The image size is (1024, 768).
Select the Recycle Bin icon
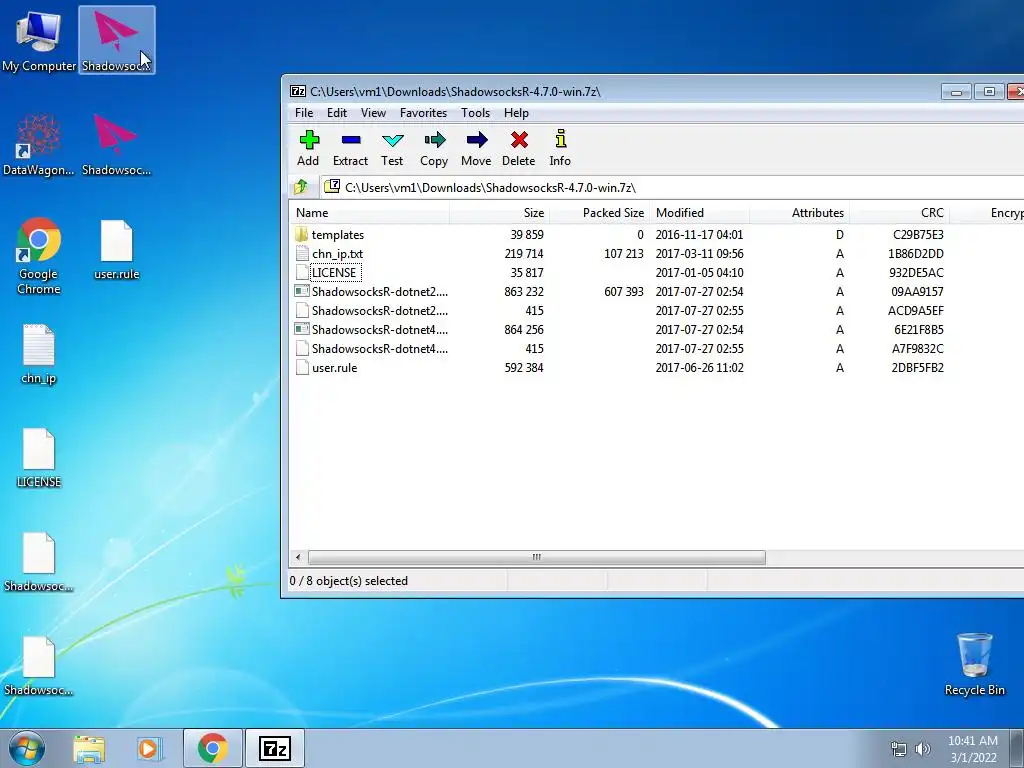pos(974,664)
